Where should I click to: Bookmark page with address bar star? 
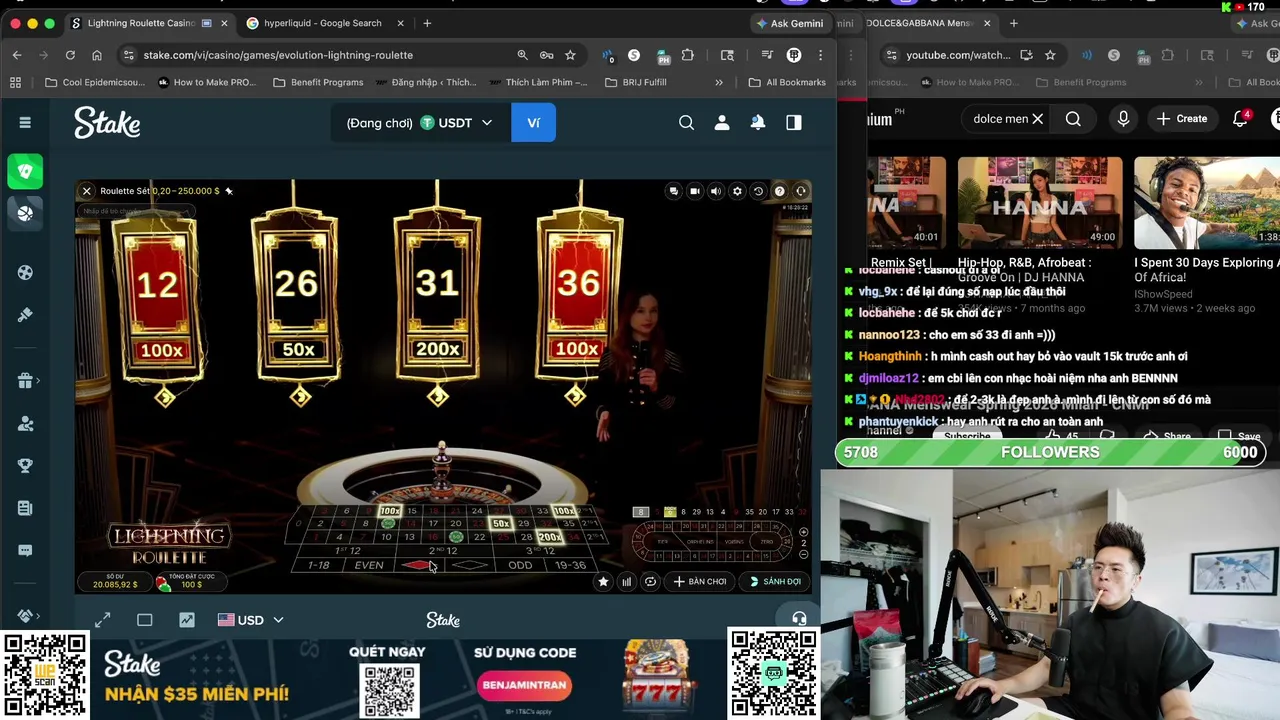[x=570, y=55]
